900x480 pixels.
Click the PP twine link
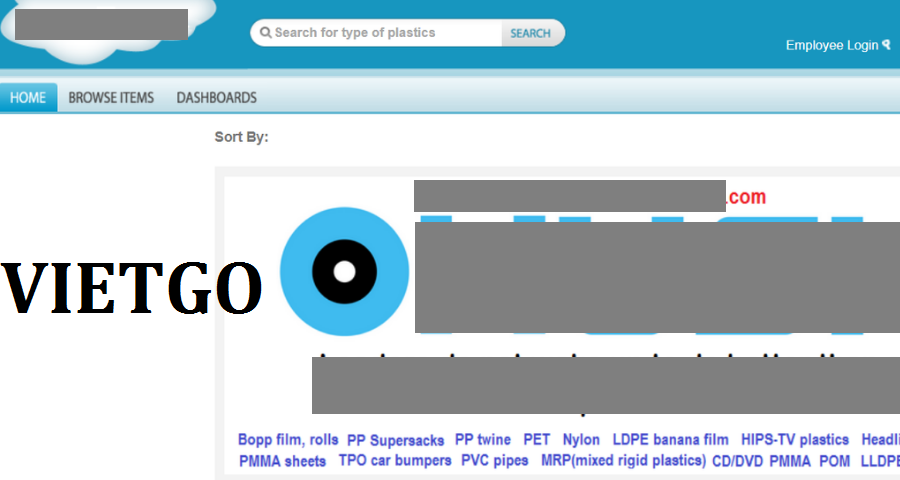482,440
